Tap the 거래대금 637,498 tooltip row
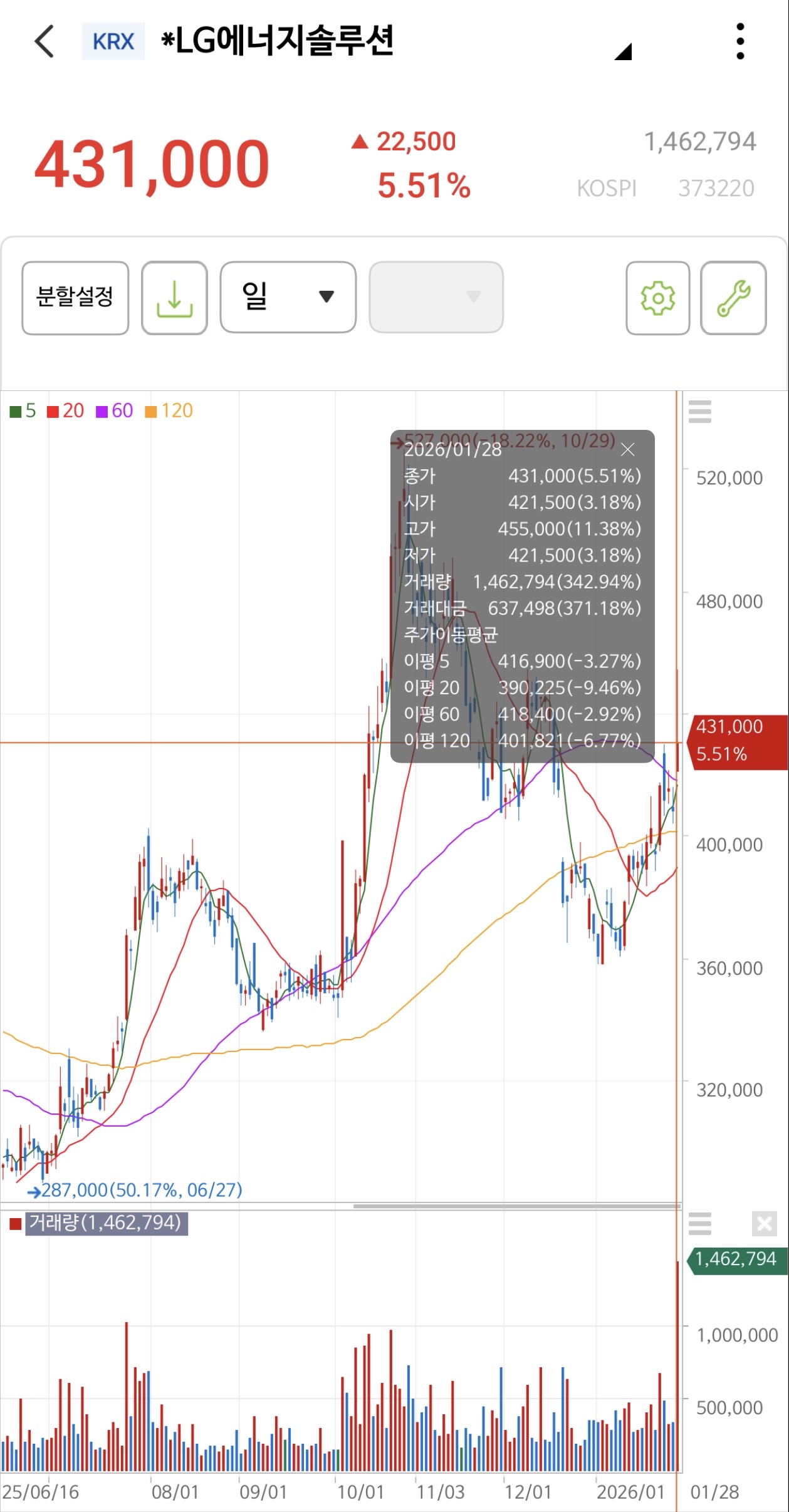The width and height of the screenshot is (789, 1512). (523, 608)
